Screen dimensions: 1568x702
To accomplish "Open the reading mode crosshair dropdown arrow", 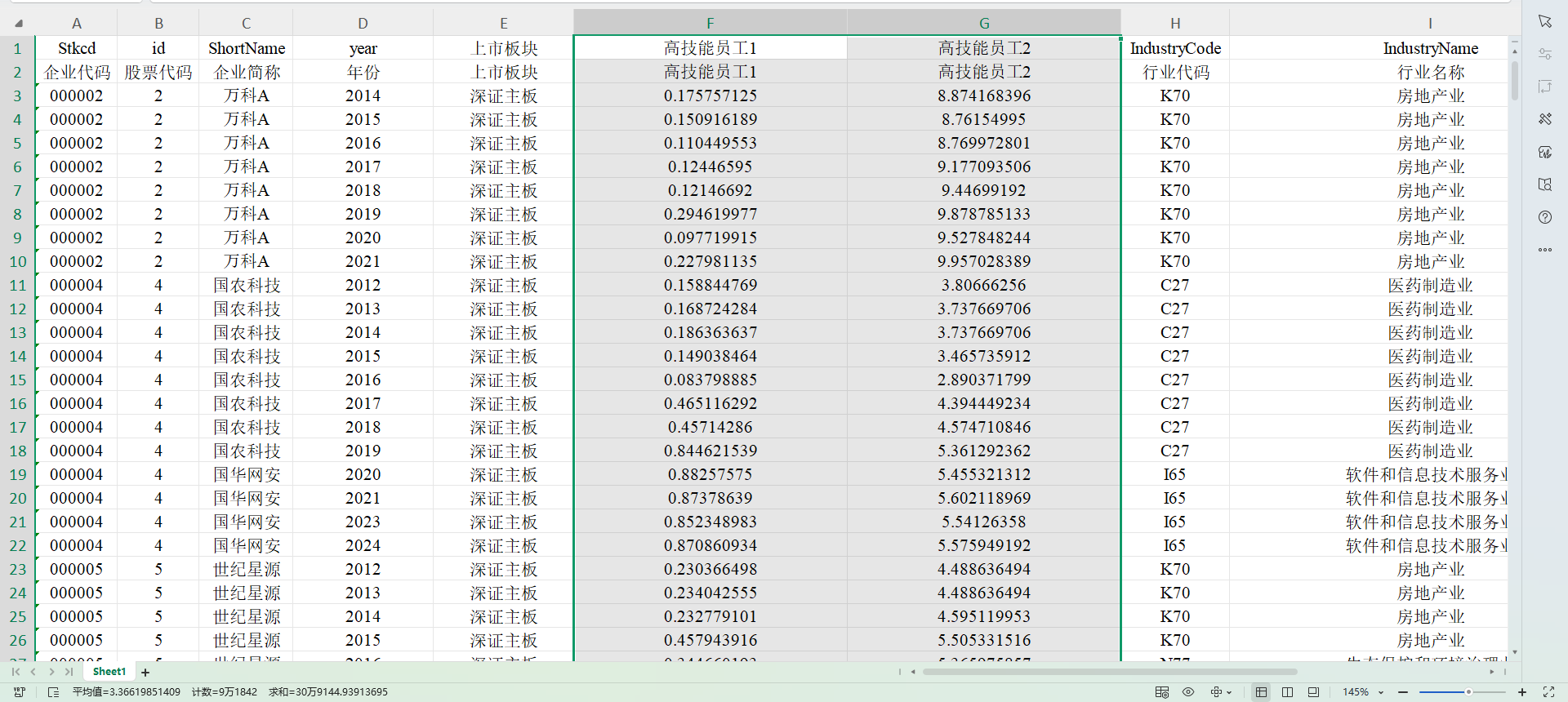I will click(x=1229, y=692).
